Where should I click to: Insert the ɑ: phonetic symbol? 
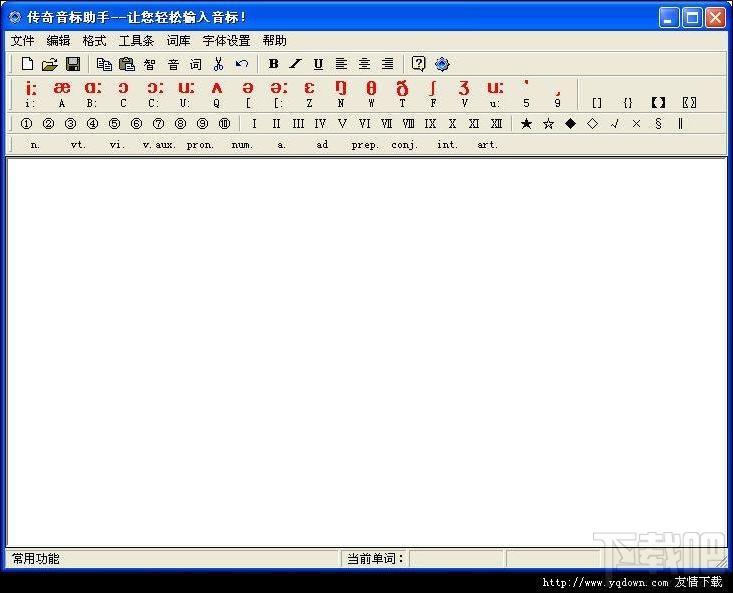[93, 94]
